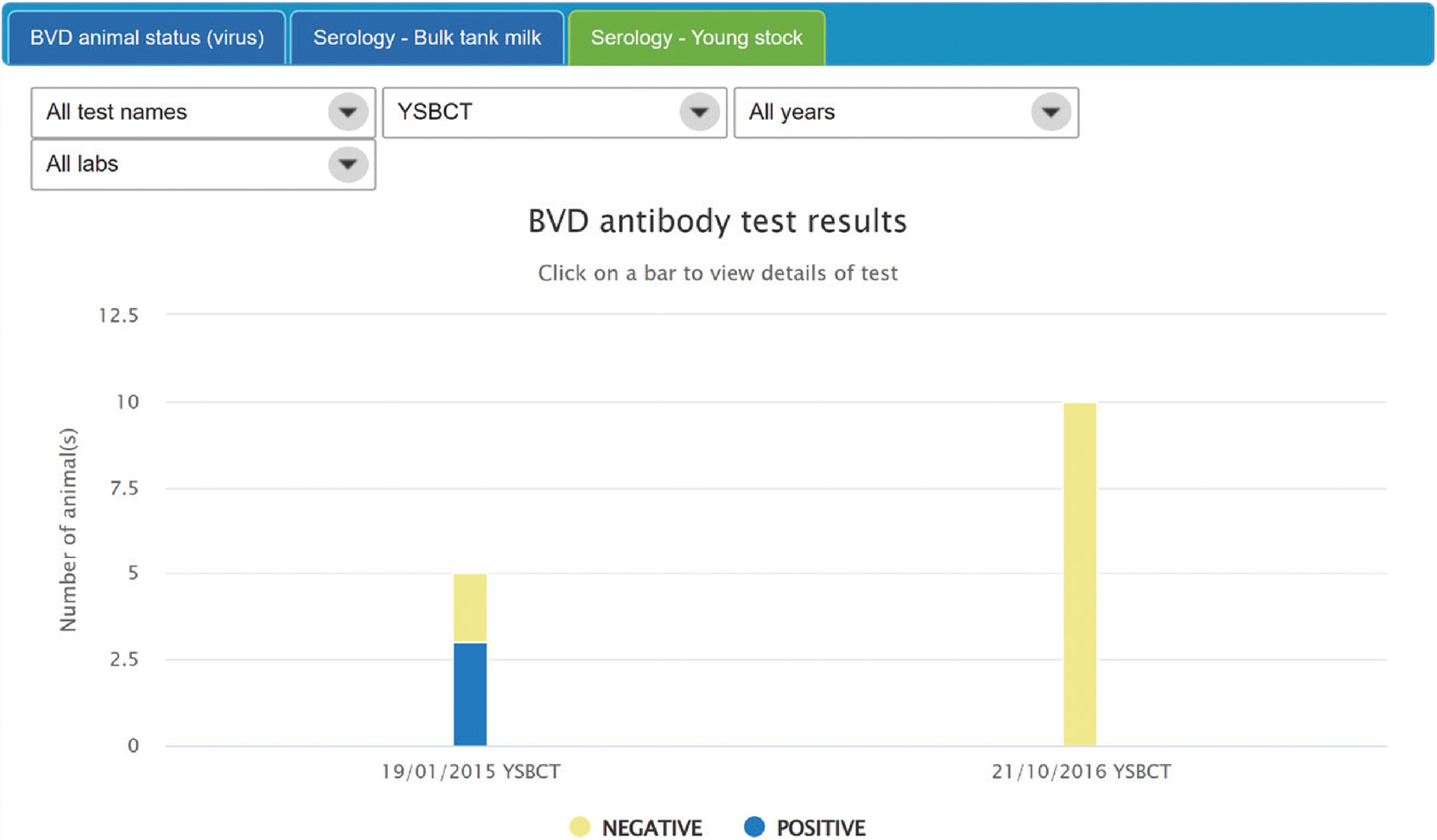The height and width of the screenshot is (840, 1437).
Task: Expand the All labs filter
Action: click(180, 164)
